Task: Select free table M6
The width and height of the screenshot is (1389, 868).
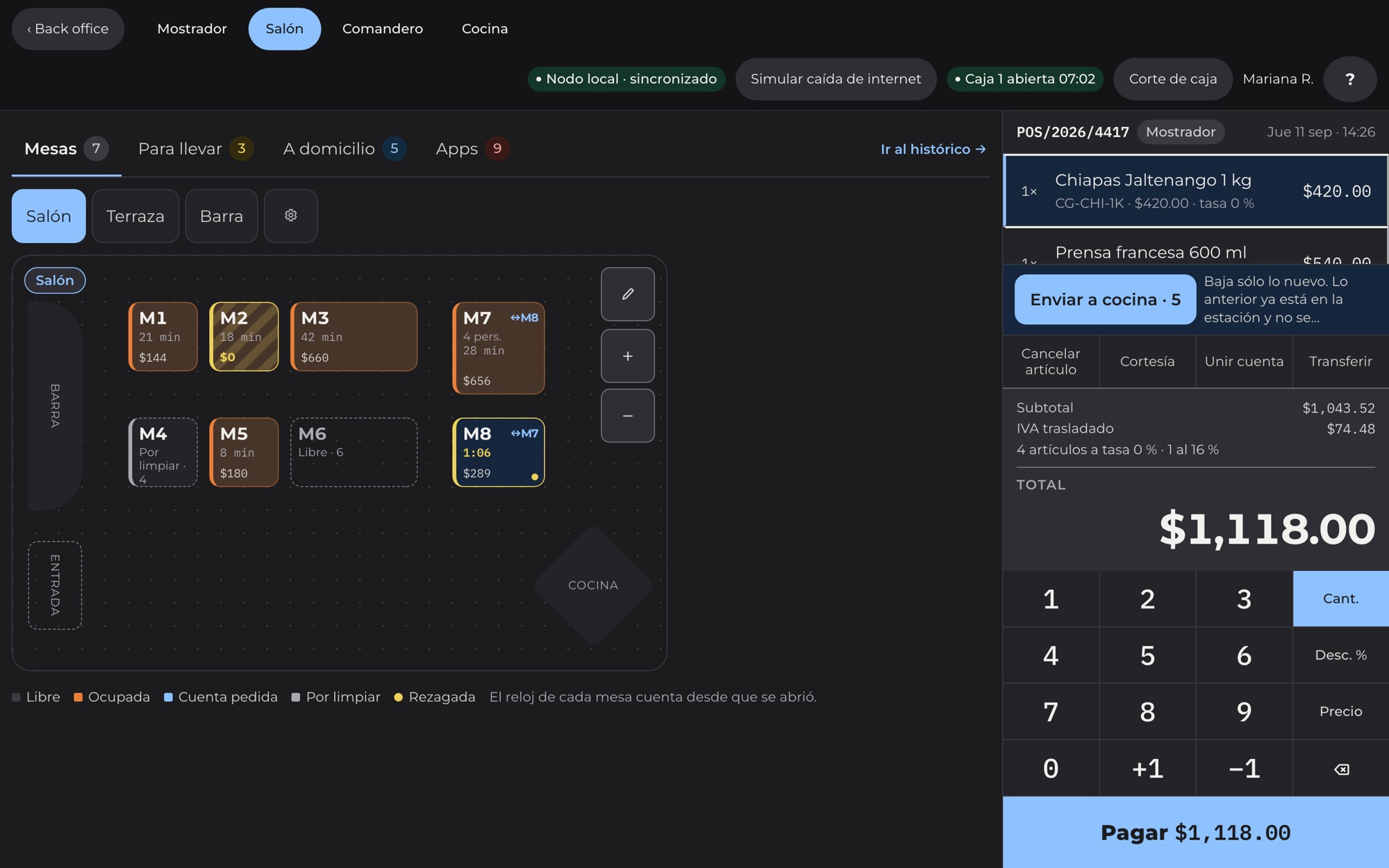Action: 354,452
